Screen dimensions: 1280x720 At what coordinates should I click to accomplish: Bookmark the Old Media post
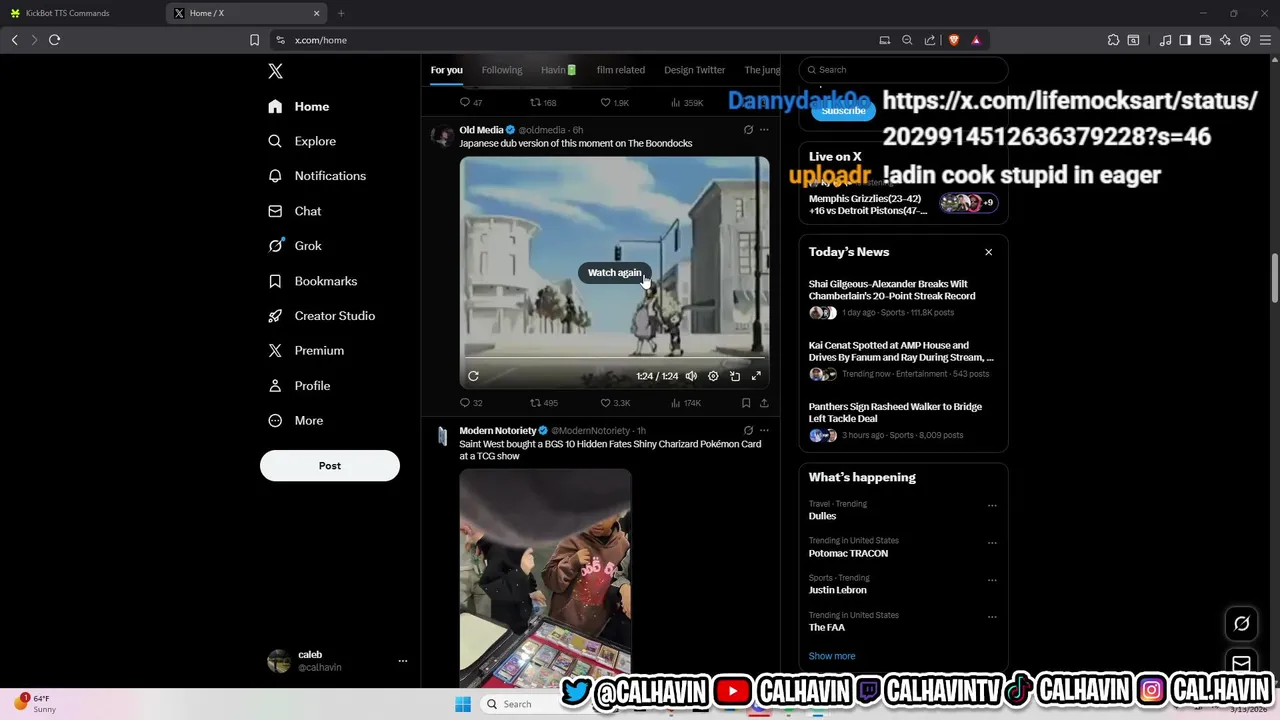[x=746, y=403]
